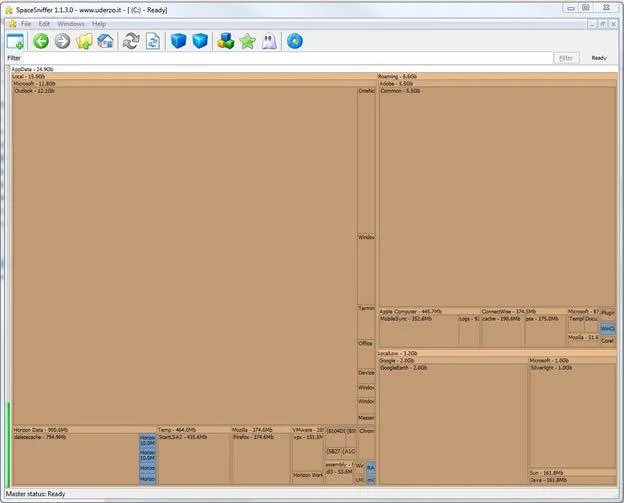Select the Outlook - 12.1Gb block
Screen dimensions: 624x503
coord(185,257)
